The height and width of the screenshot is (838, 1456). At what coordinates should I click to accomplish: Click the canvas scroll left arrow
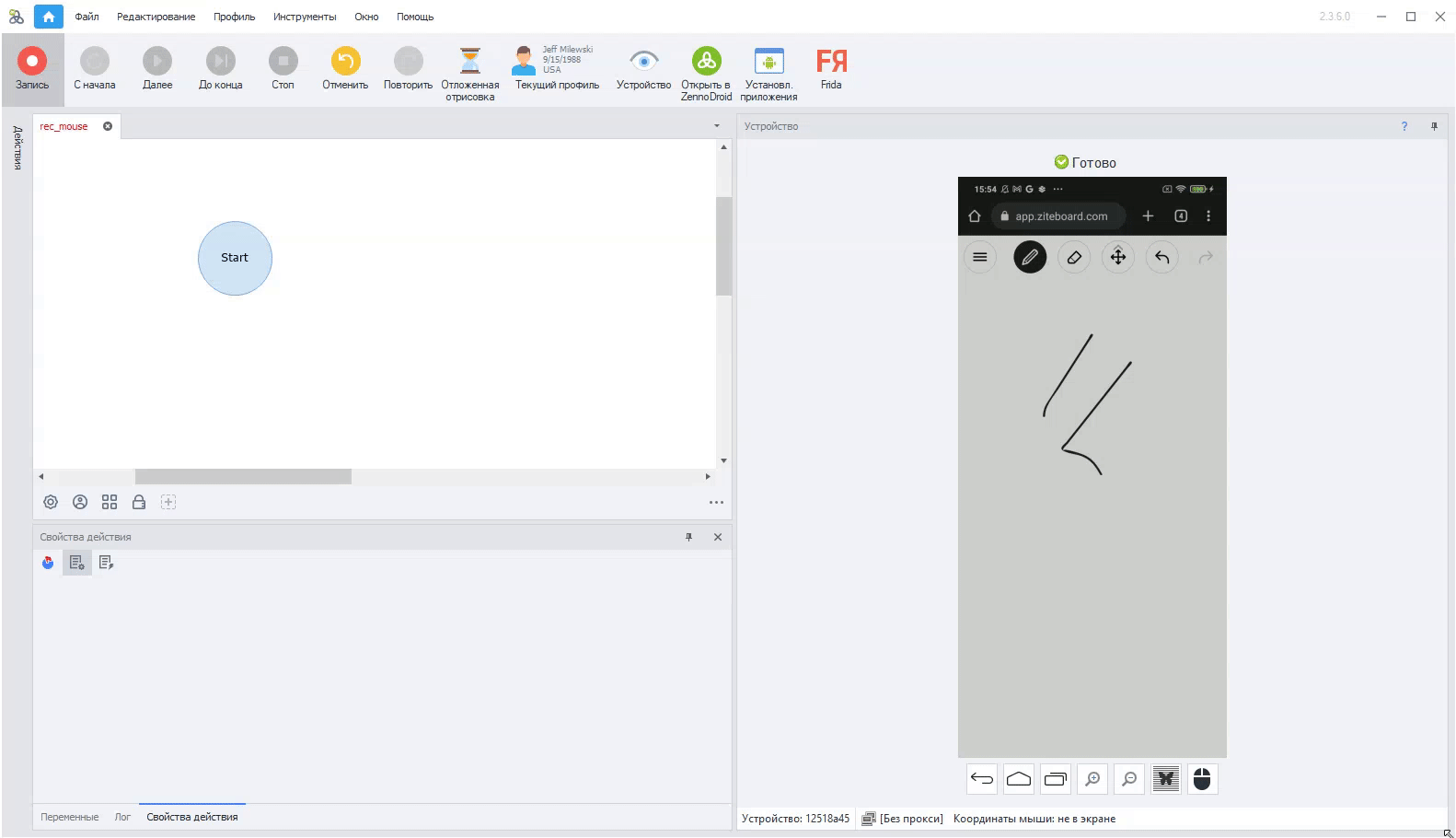tap(40, 476)
